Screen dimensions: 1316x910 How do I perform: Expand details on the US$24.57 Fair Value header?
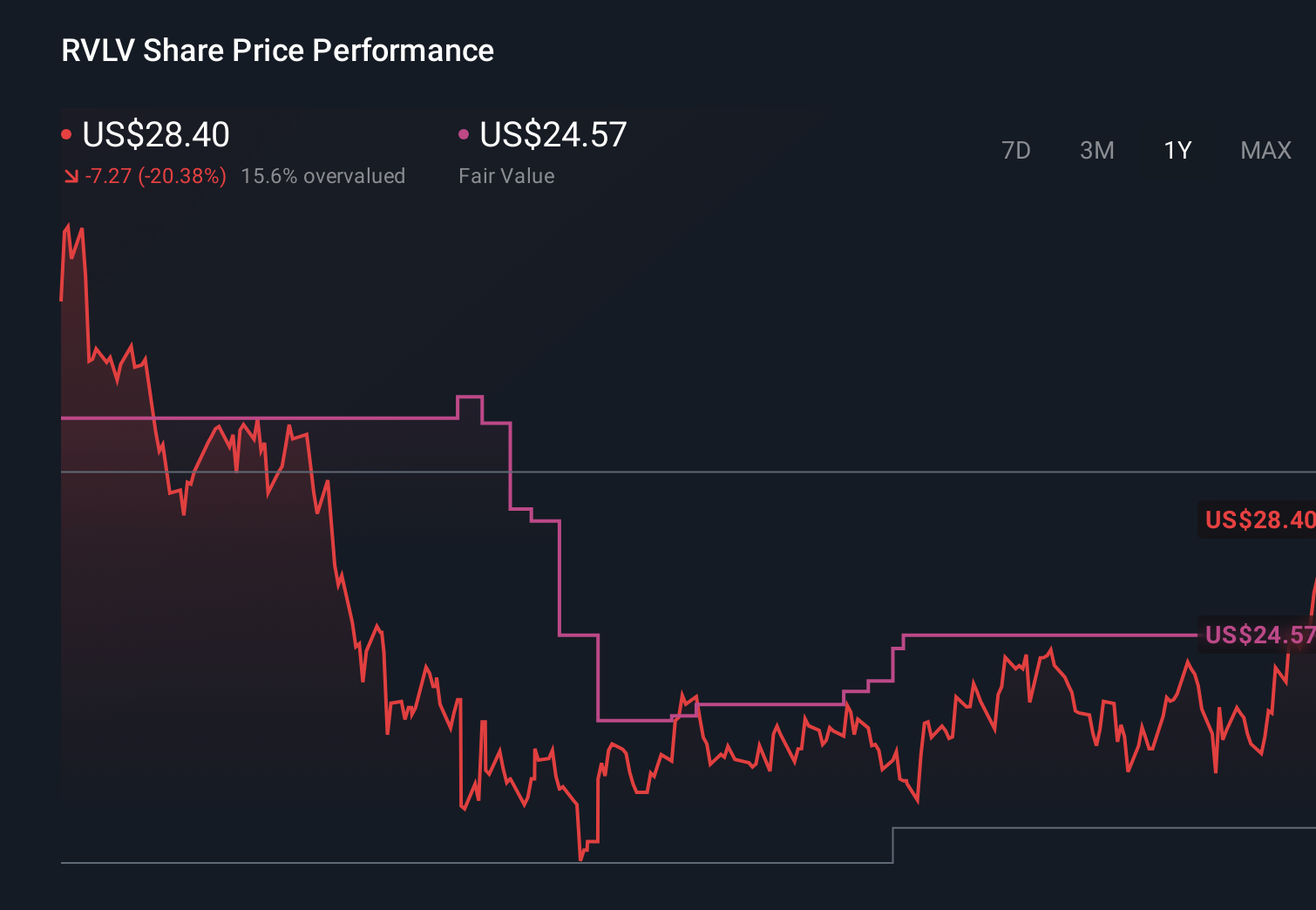[x=553, y=135]
